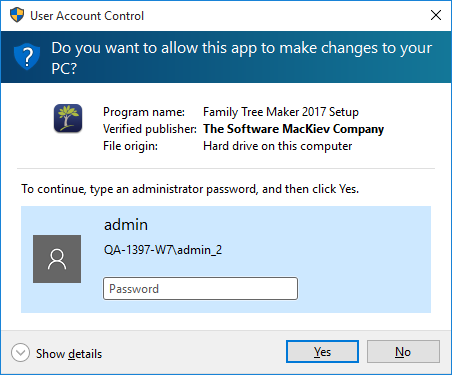The image size is (453, 376).
Task: Click the blue admin credential tile
Action: point(226,260)
